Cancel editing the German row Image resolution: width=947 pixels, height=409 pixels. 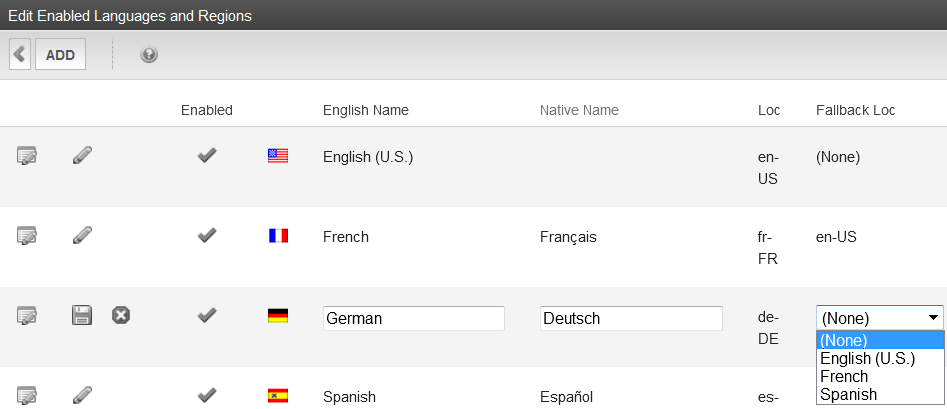pyautogui.click(x=121, y=315)
